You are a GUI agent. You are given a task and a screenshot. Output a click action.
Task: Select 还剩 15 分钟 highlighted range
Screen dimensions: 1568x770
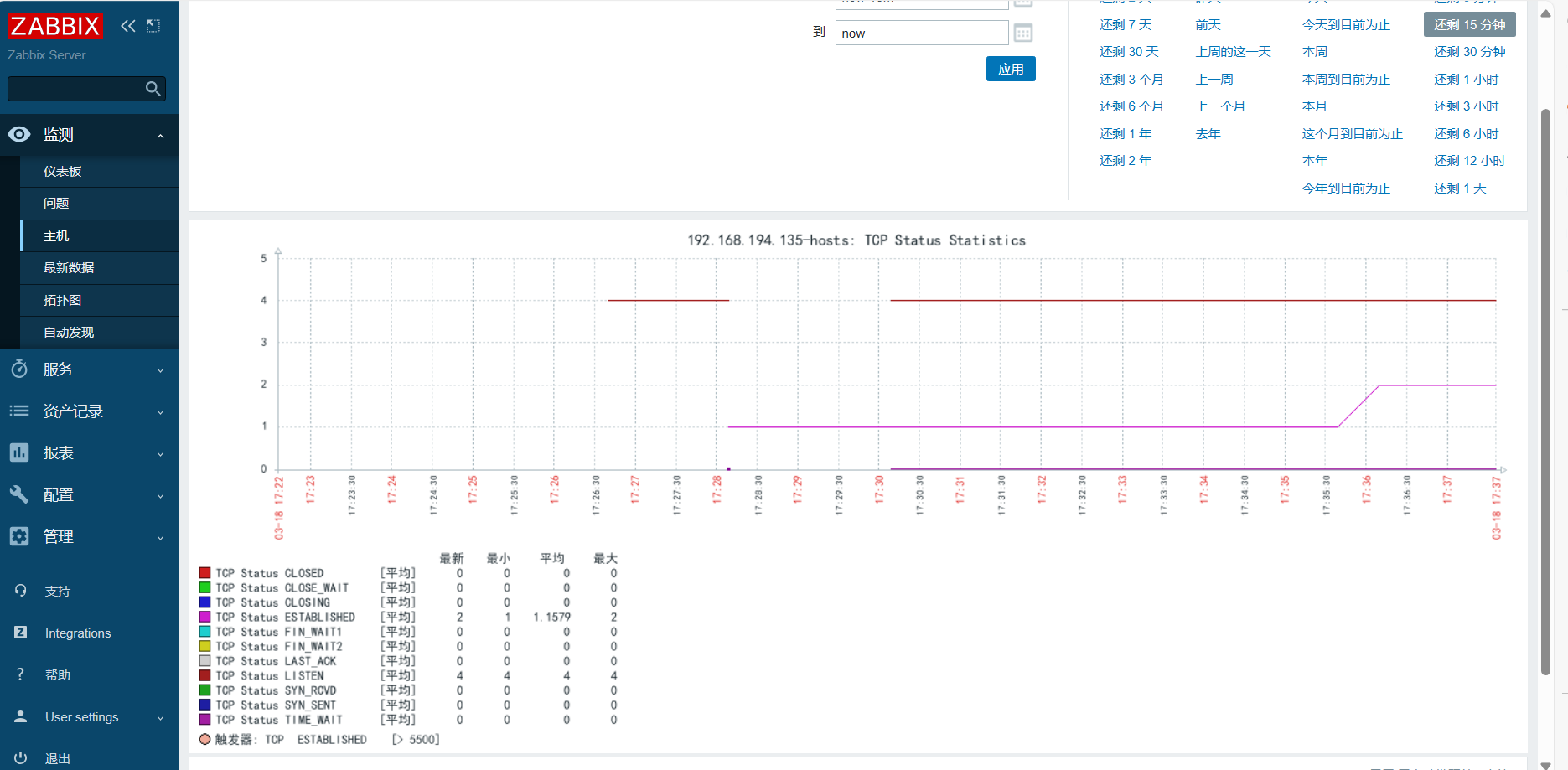pyautogui.click(x=1469, y=24)
